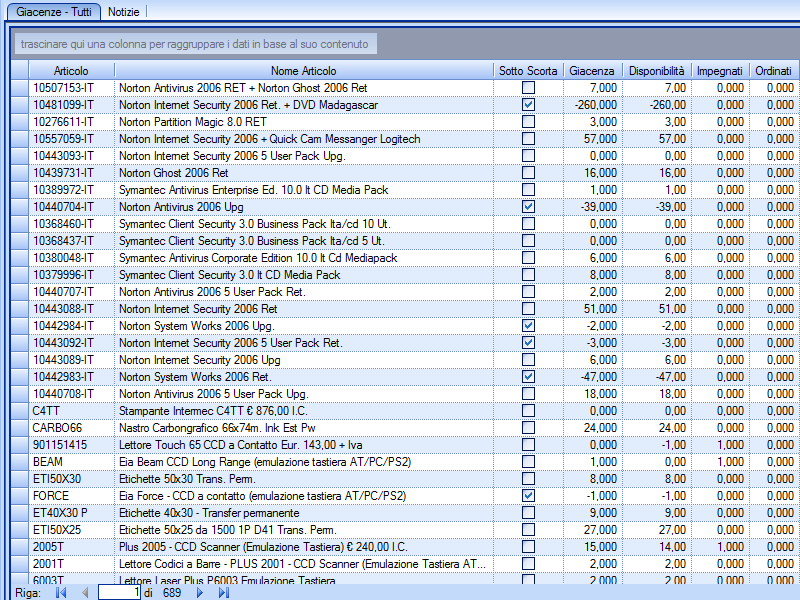This screenshot has height=600, width=800.
Task: Sort by Sotto Scorta column header
Action: 528,70
